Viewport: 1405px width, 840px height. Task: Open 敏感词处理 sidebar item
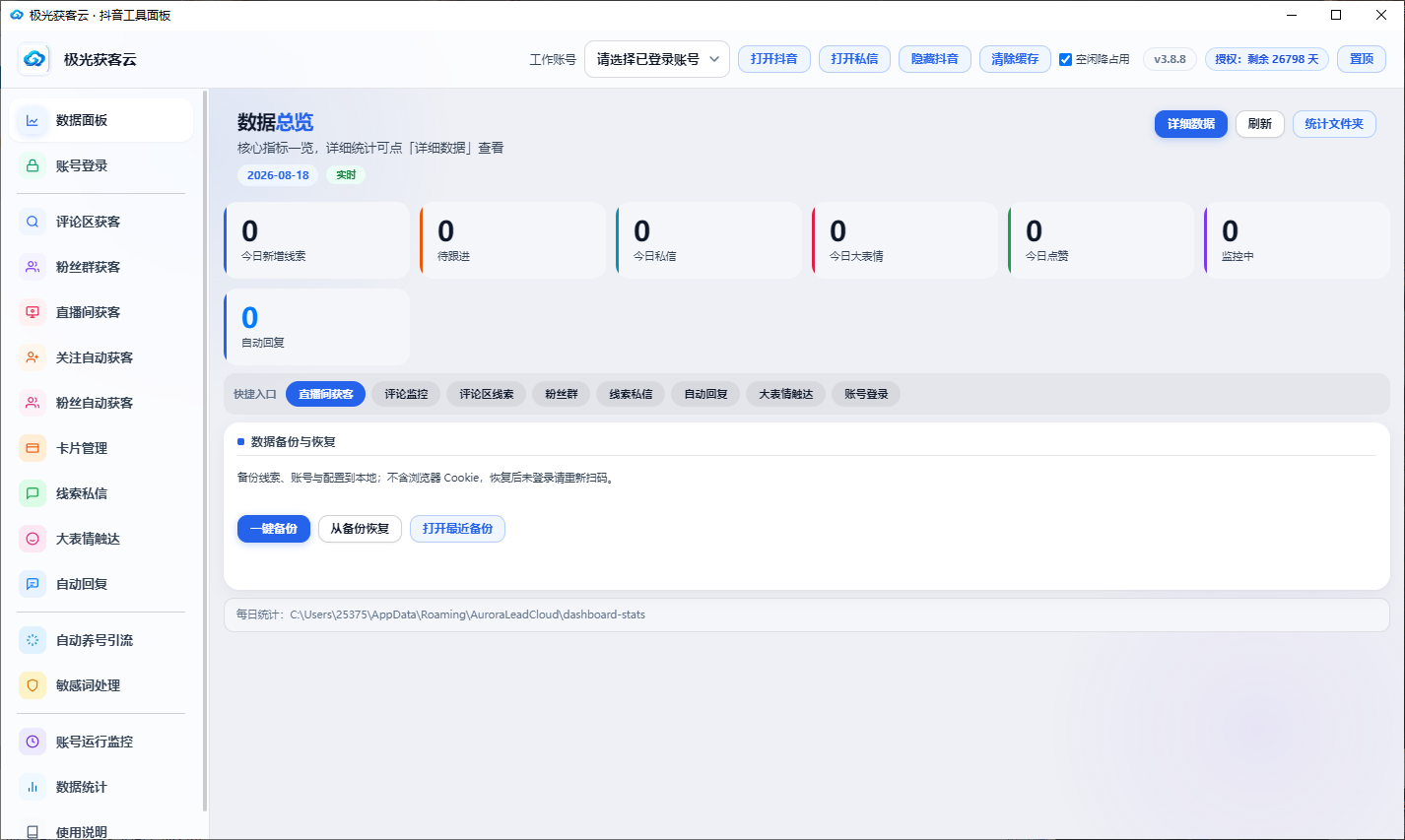pyautogui.click(x=101, y=685)
